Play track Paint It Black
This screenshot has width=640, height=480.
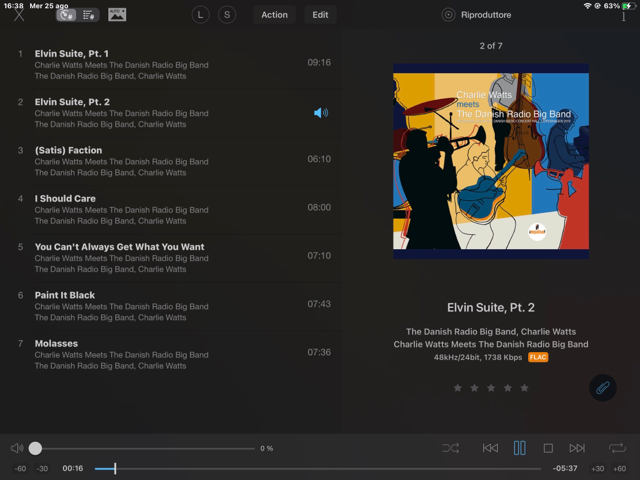[171, 306]
